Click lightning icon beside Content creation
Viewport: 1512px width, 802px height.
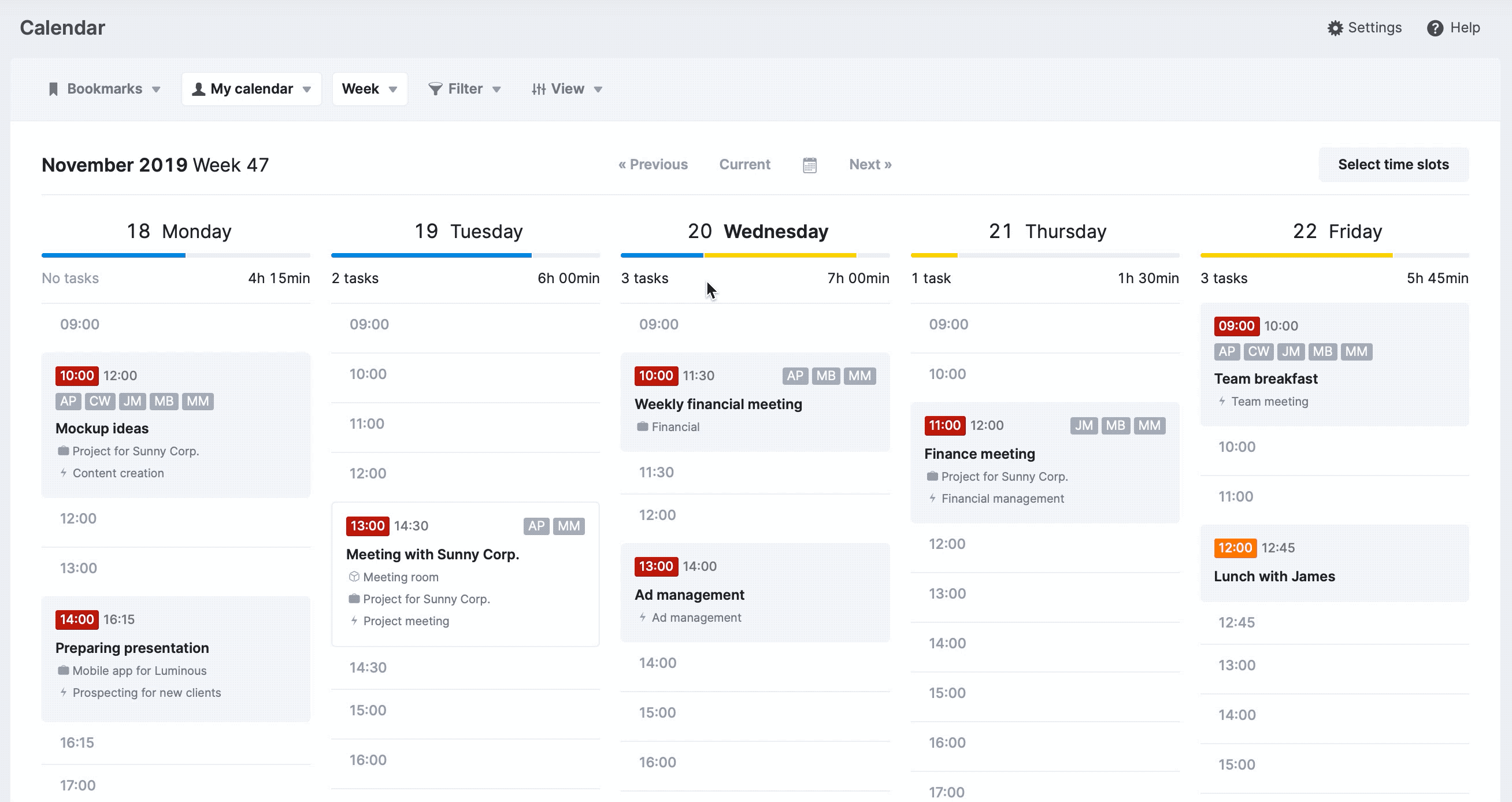tap(64, 473)
